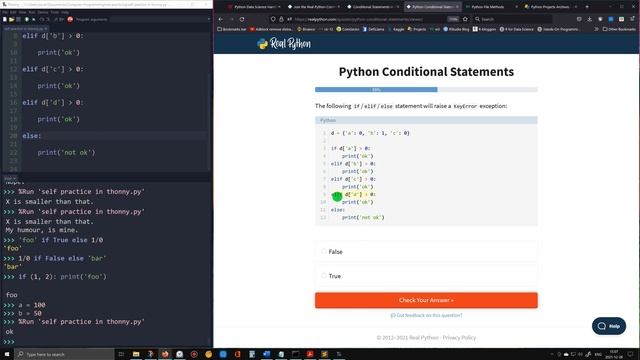Click the Save icon in Thonny toolbar
The height and width of the screenshot is (360, 640).
click(x=18, y=19)
